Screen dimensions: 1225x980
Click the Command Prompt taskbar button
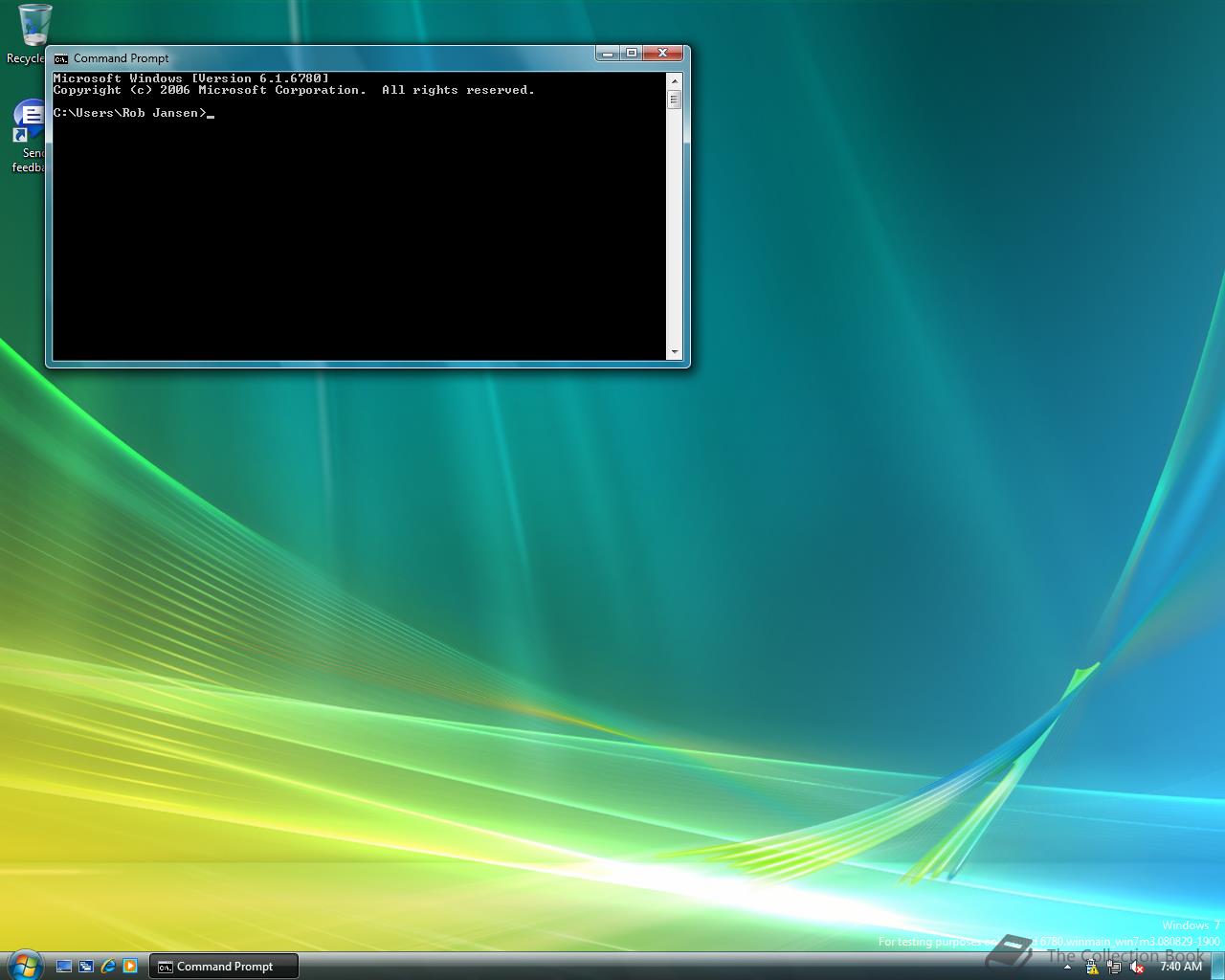click(223, 967)
